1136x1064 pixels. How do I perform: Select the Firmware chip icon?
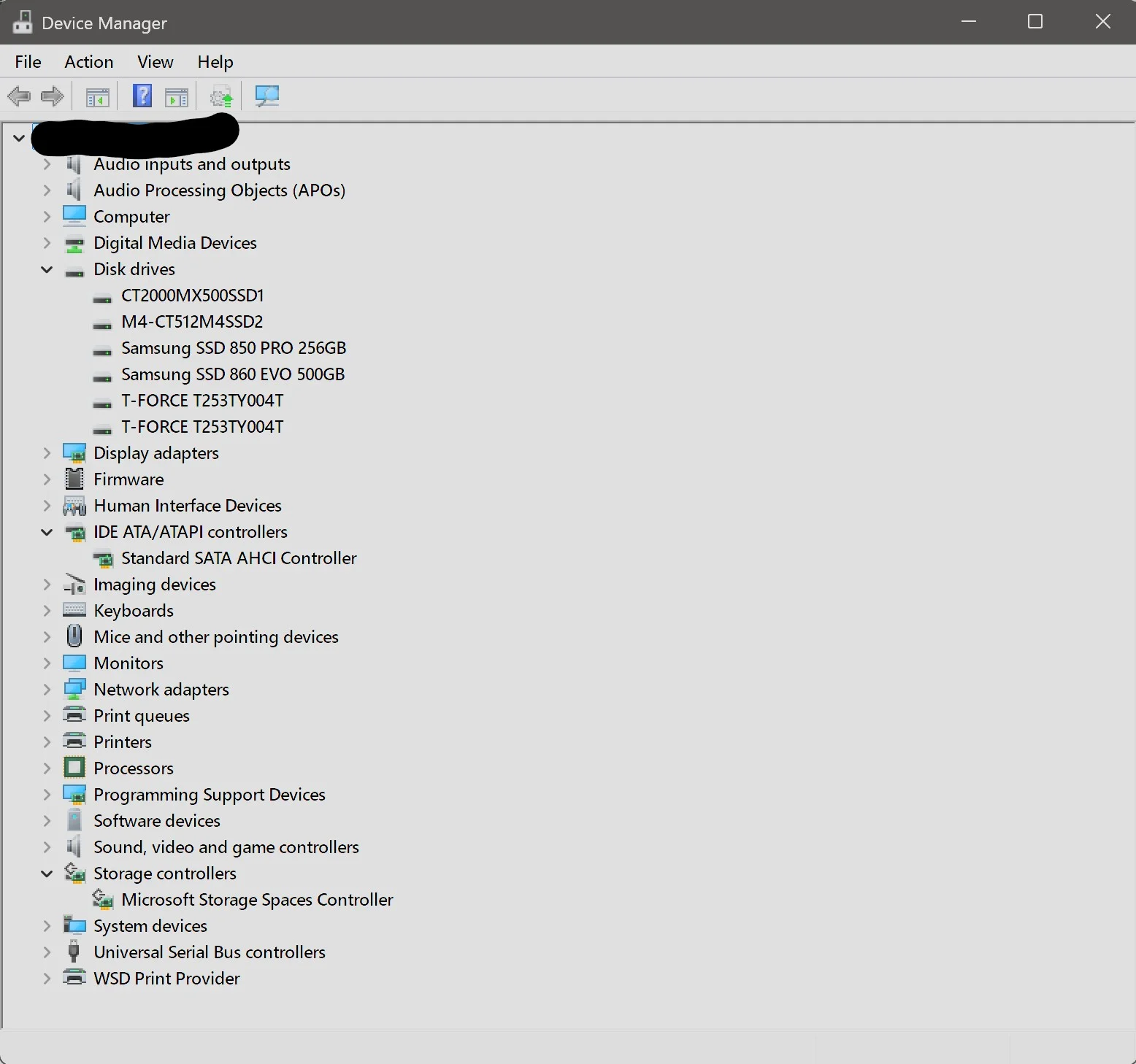click(74, 479)
